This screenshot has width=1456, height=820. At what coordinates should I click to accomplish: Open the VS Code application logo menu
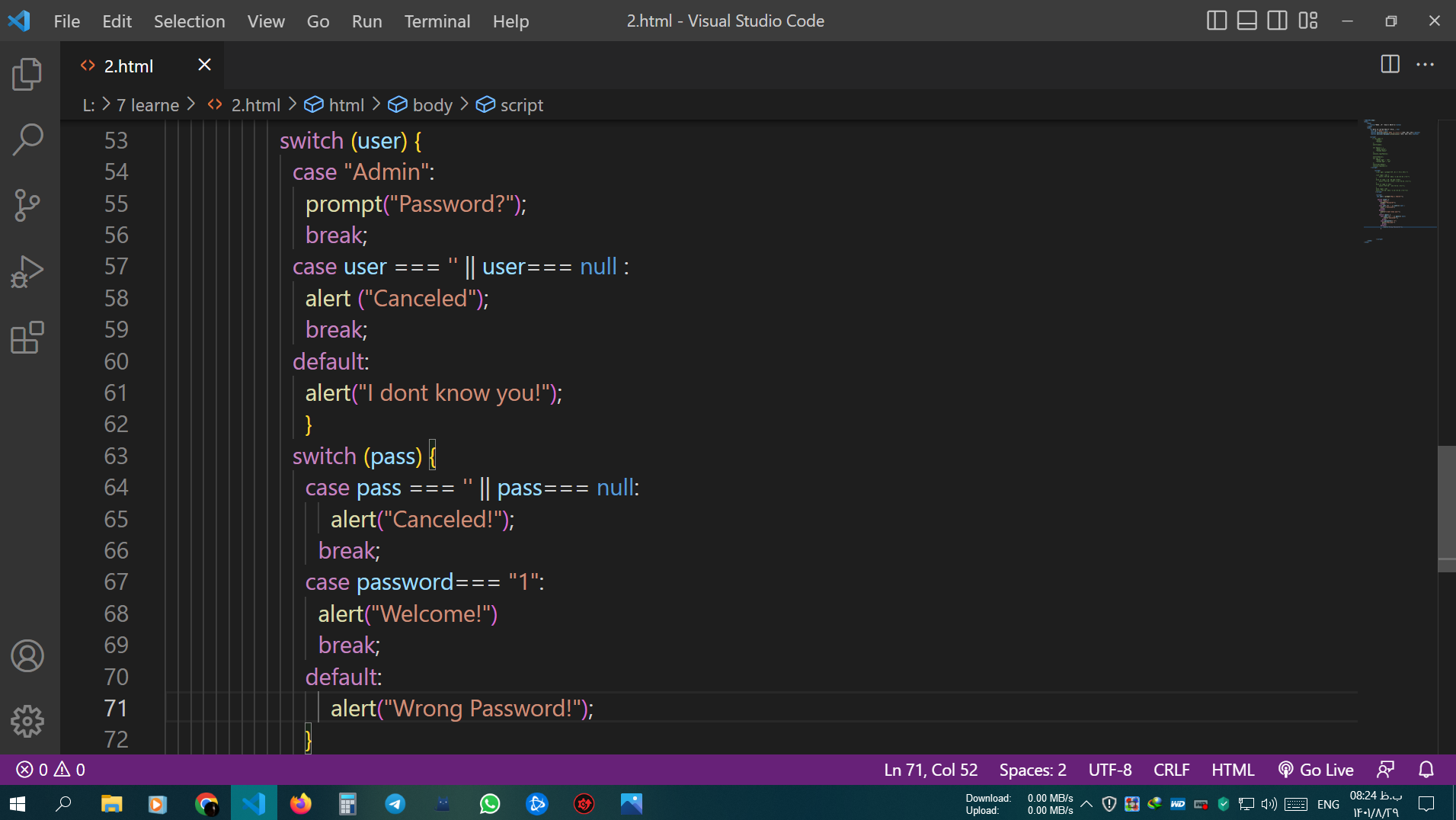[x=19, y=21]
